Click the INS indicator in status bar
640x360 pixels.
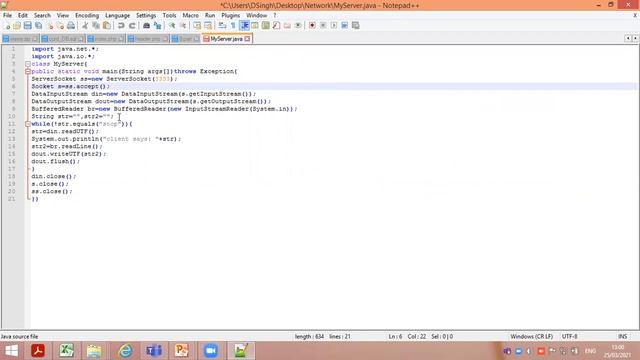tap(622, 337)
